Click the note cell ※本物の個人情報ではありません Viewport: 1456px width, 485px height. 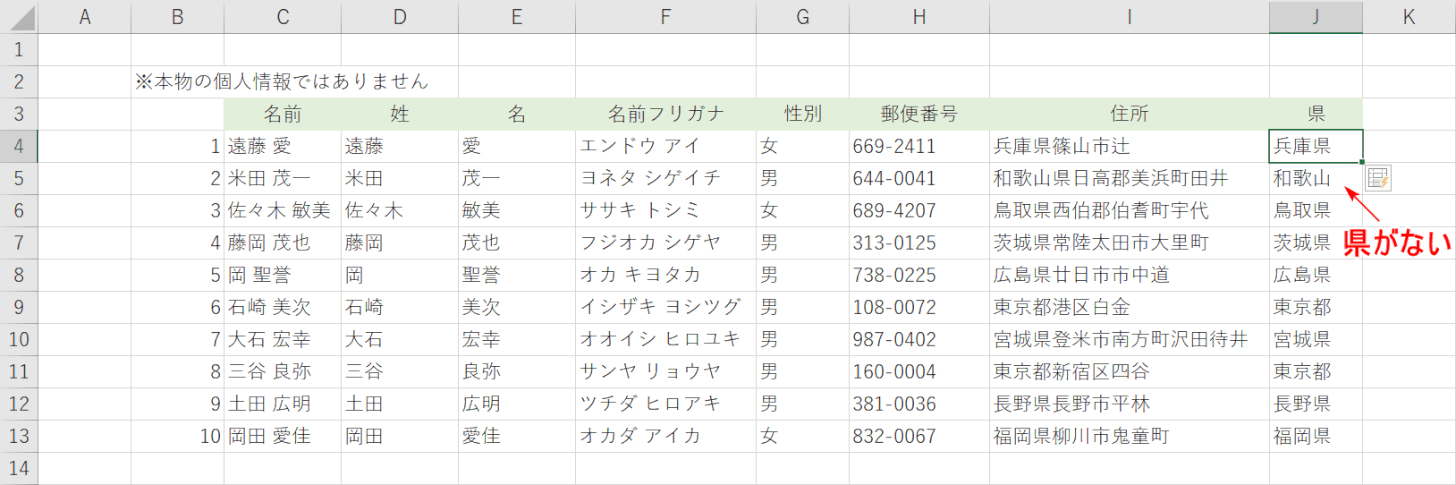tap(282, 82)
